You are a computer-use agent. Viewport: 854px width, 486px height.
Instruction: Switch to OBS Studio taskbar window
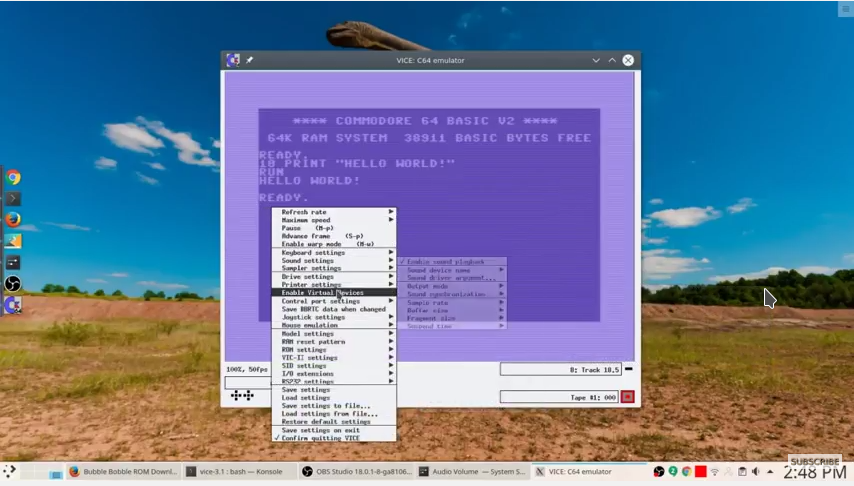(357, 472)
